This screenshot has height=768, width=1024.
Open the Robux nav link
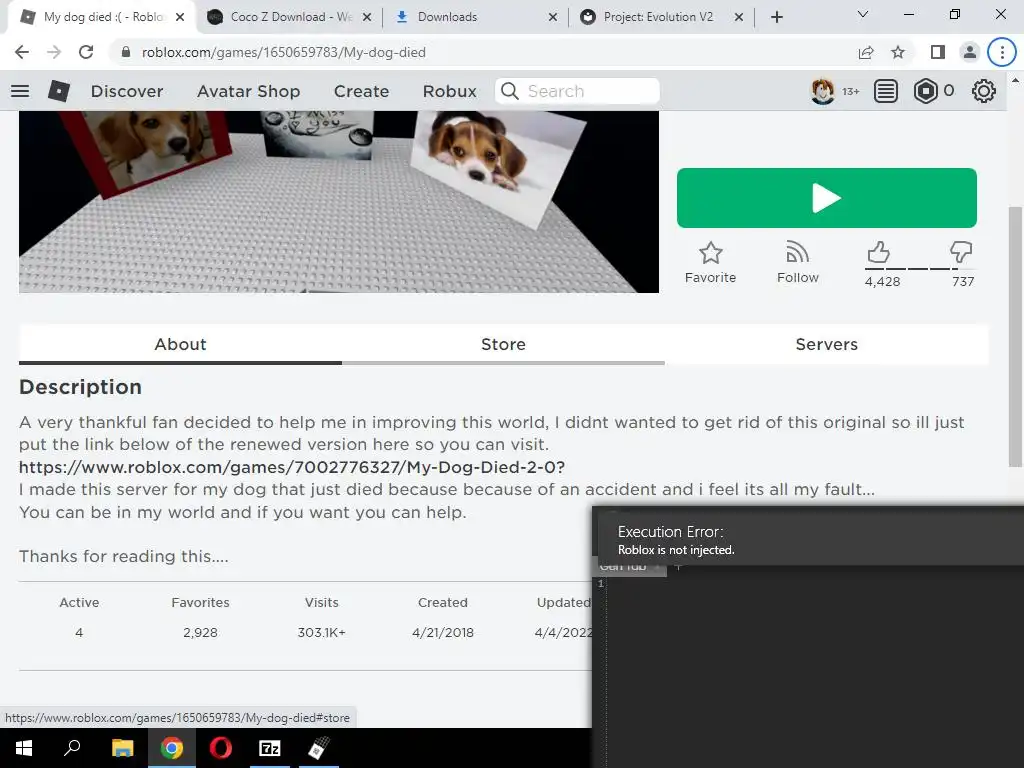pyautogui.click(x=449, y=91)
